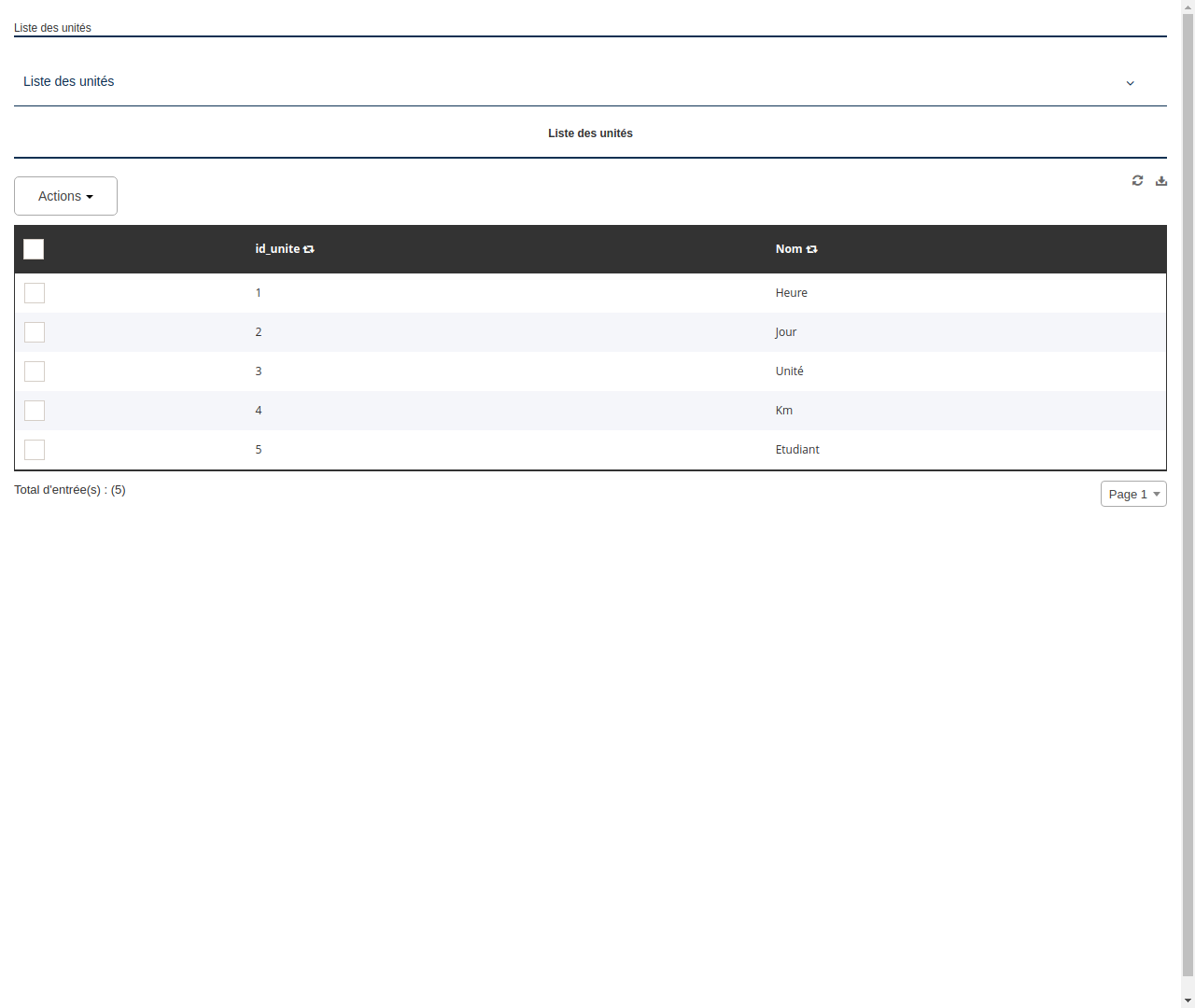Click the Liste des unités tab heading

click(x=590, y=133)
